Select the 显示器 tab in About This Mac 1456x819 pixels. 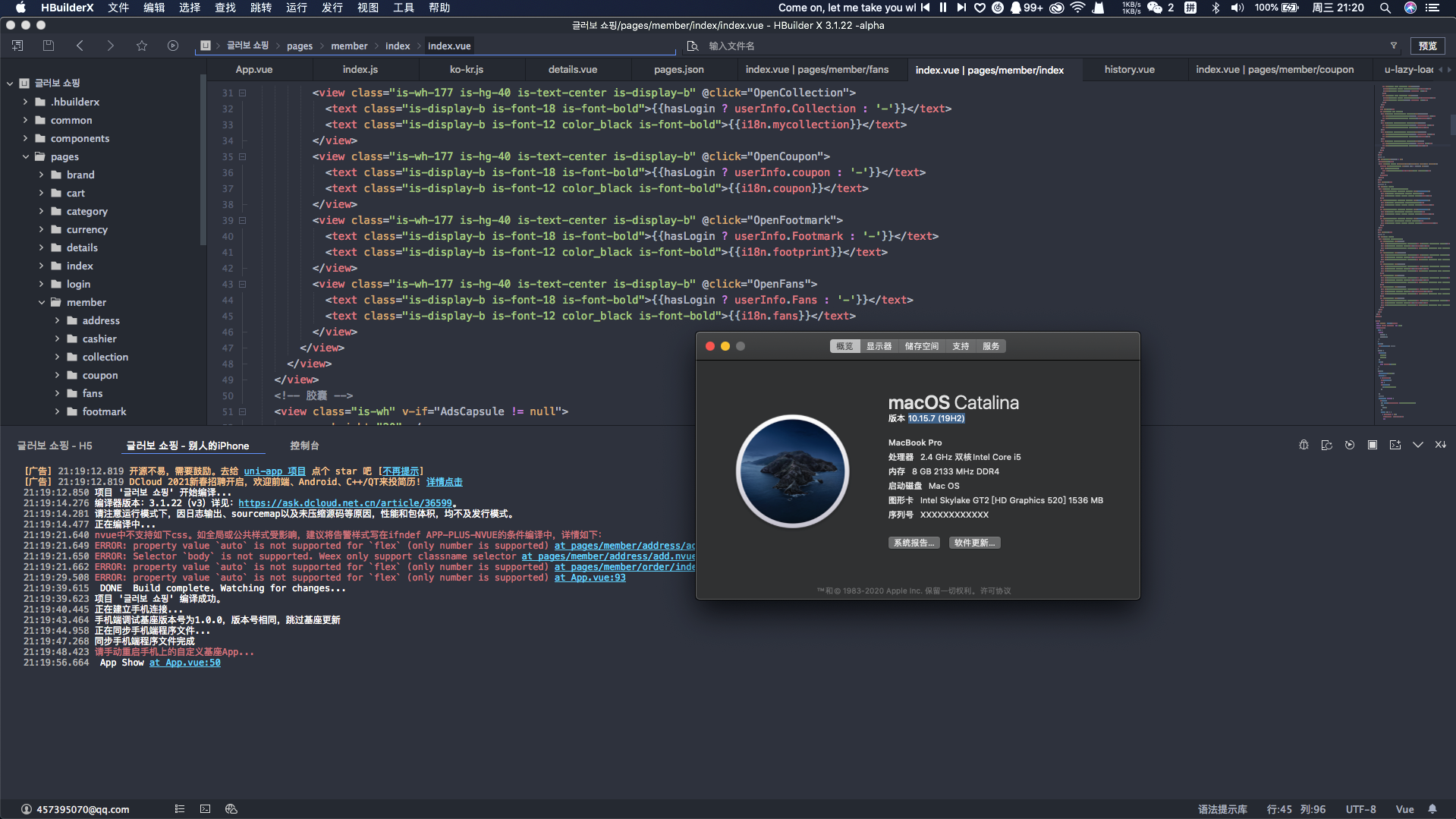(879, 346)
